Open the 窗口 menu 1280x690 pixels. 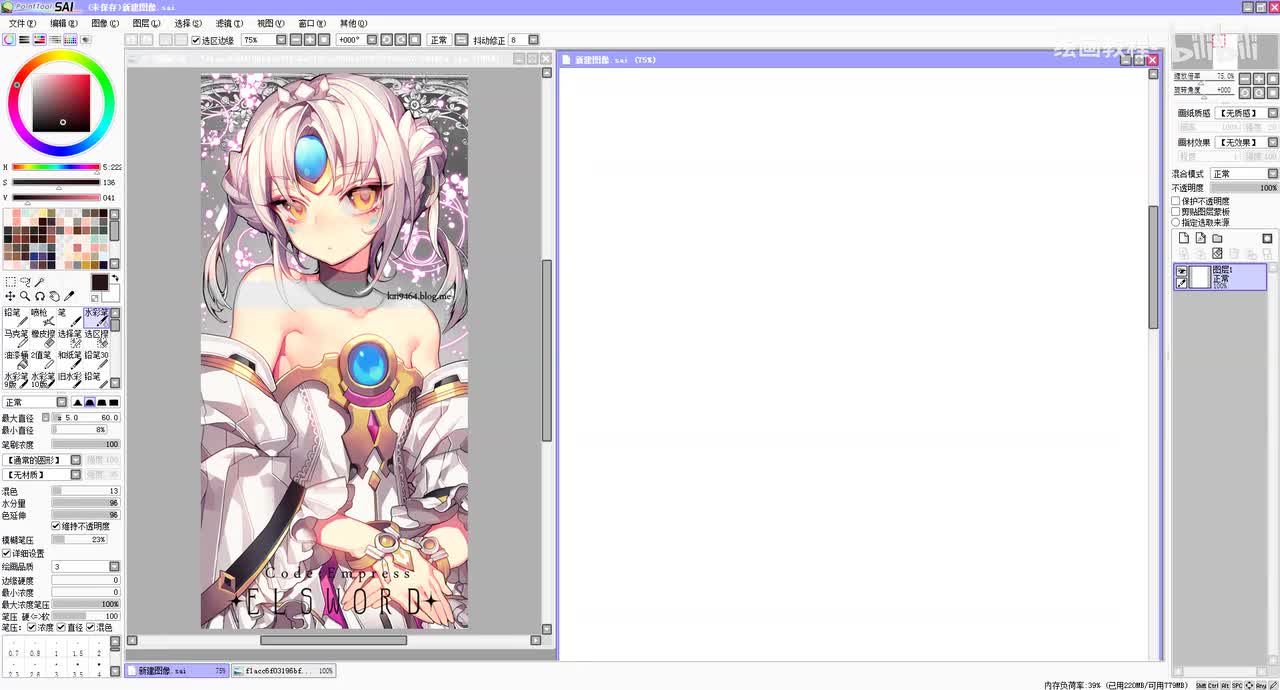tap(312, 23)
